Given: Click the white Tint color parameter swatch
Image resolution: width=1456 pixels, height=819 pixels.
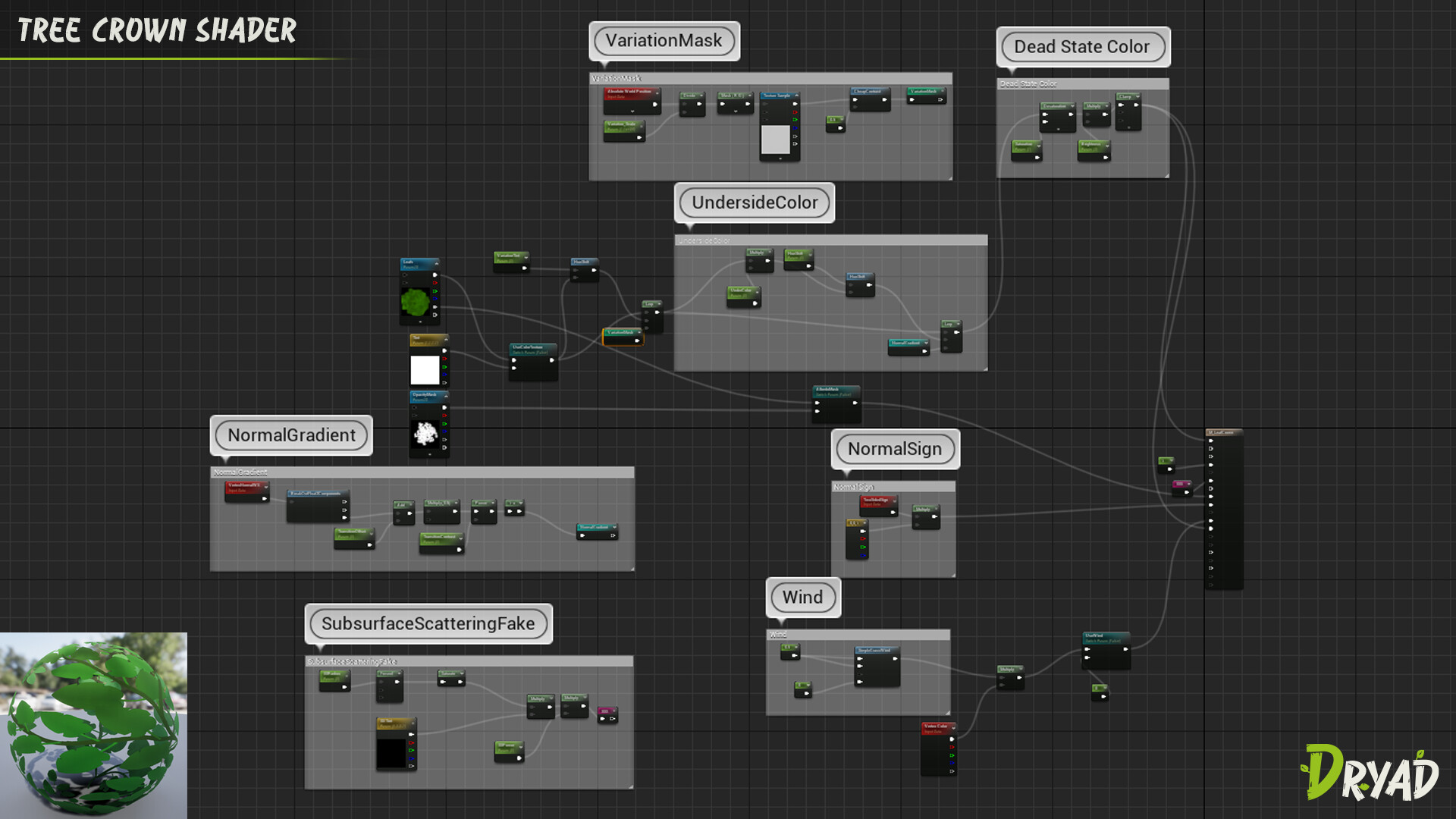Looking at the screenshot, I should 425,370.
